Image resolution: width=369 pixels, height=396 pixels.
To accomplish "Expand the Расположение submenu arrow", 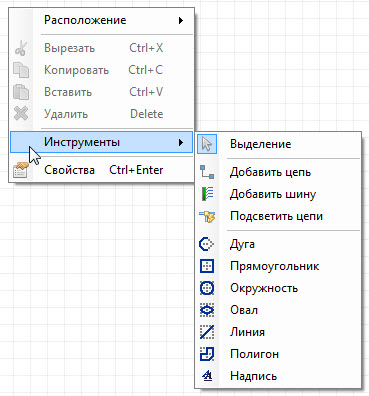I will (x=181, y=20).
